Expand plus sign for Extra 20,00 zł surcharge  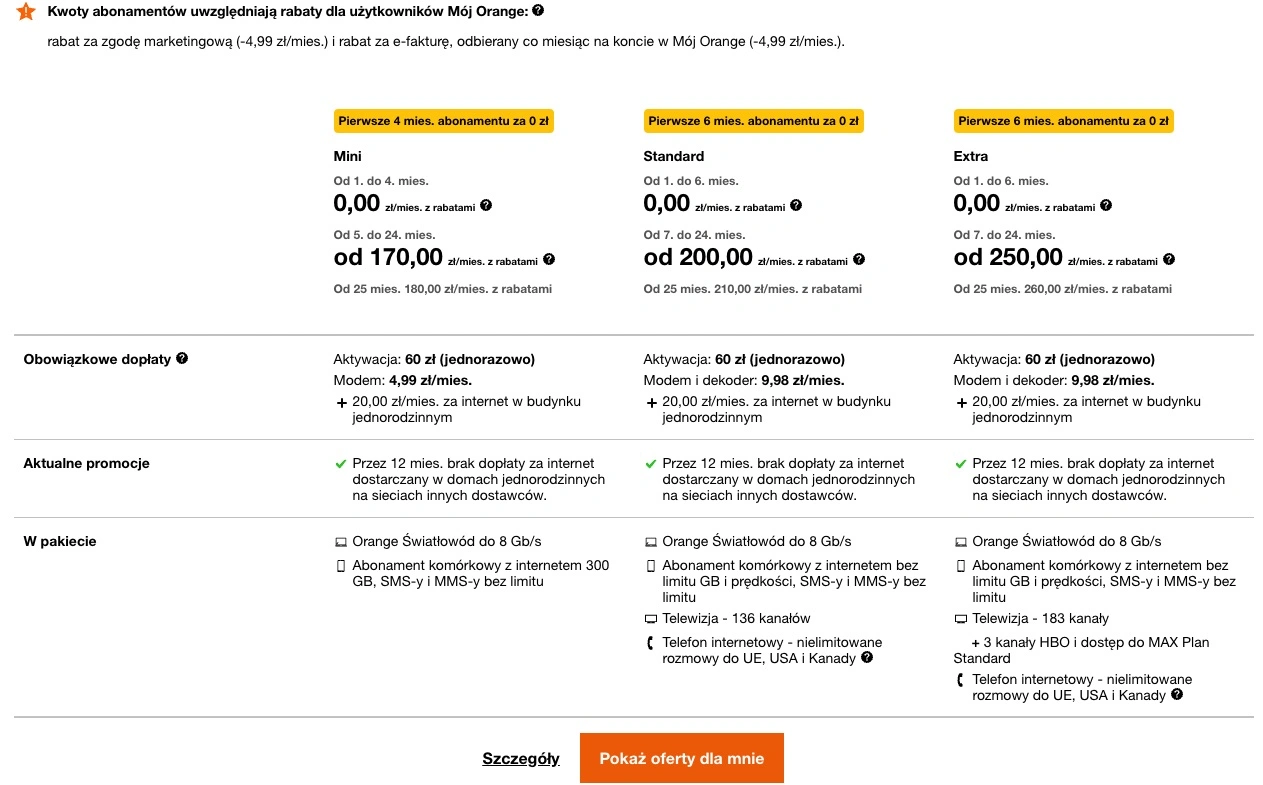click(962, 402)
